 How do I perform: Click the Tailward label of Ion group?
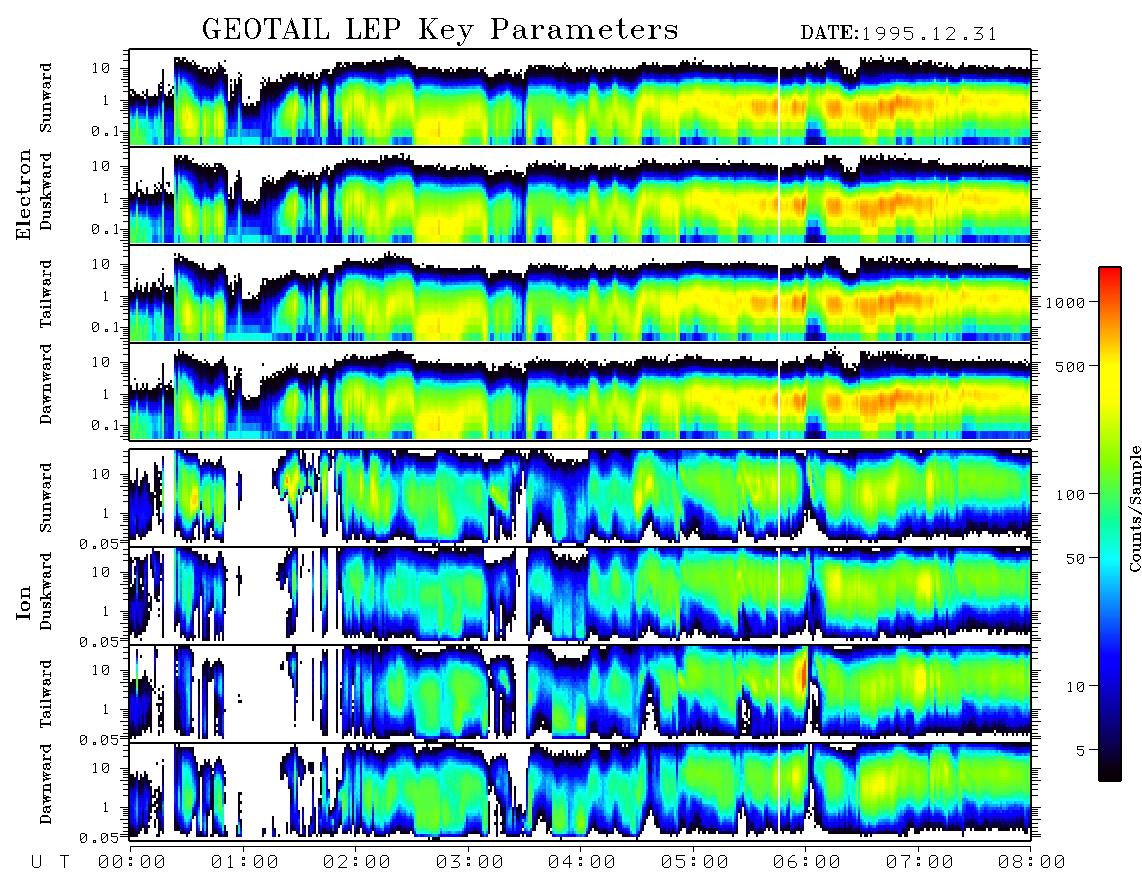tap(46, 694)
